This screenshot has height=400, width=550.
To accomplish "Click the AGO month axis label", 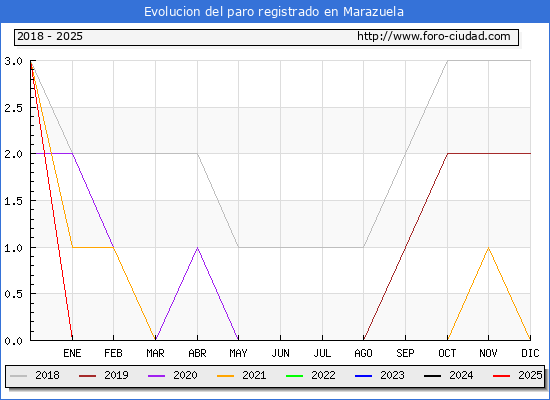I will (363, 353).
